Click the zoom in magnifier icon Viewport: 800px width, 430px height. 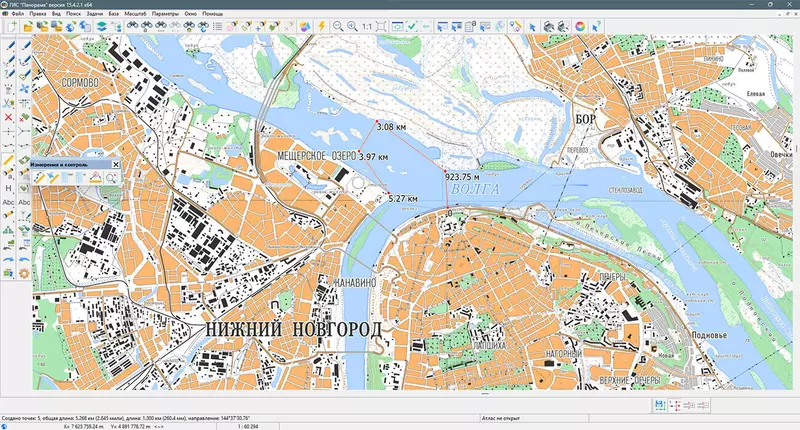coord(352,25)
